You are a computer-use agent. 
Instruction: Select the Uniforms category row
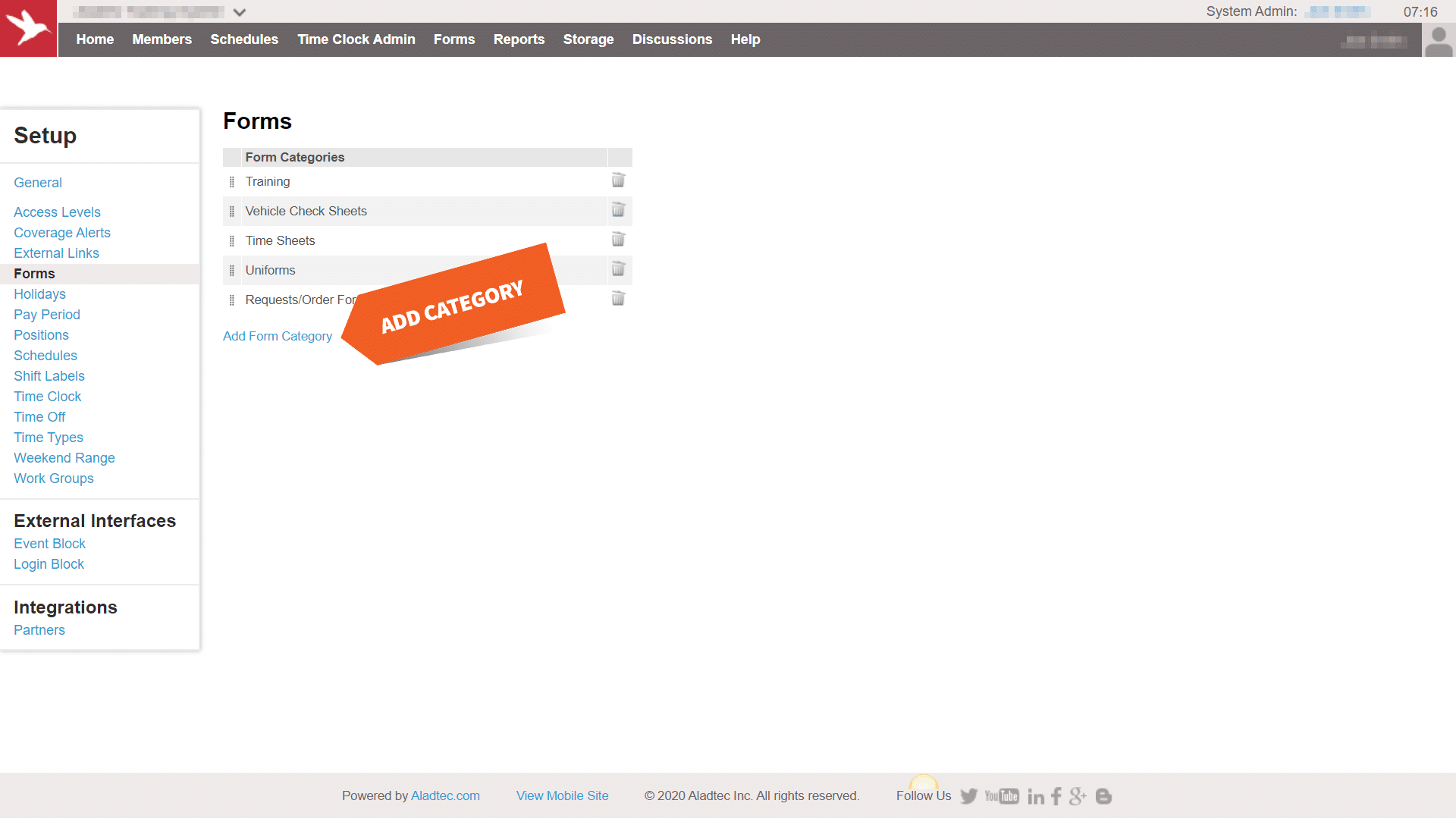pyautogui.click(x=270, y=270)
